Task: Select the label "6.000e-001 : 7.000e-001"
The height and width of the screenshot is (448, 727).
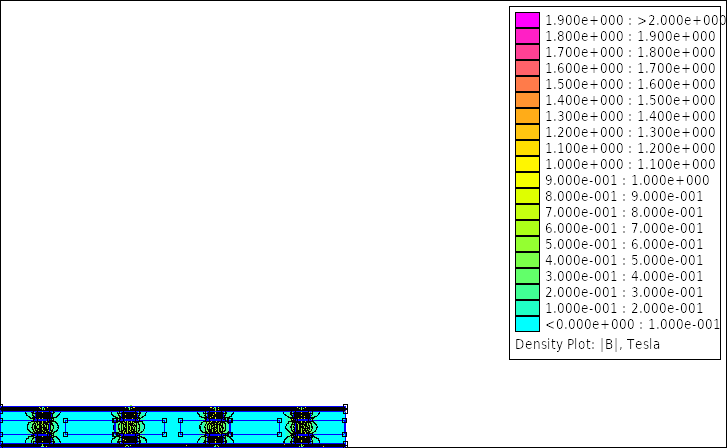Action: [x=624, y=228]
